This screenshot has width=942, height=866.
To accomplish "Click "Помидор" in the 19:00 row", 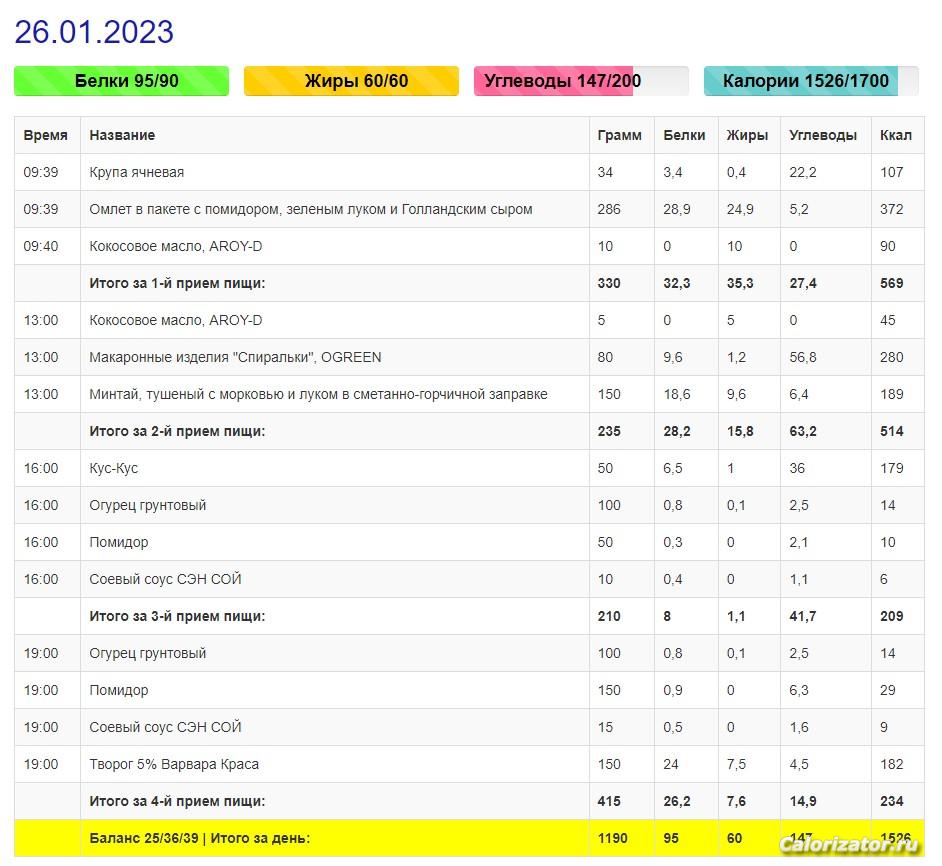I will [119, 691].
